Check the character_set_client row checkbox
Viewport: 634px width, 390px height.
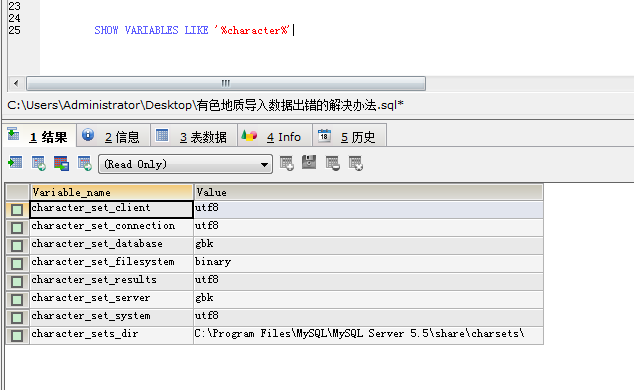[17, 210]
